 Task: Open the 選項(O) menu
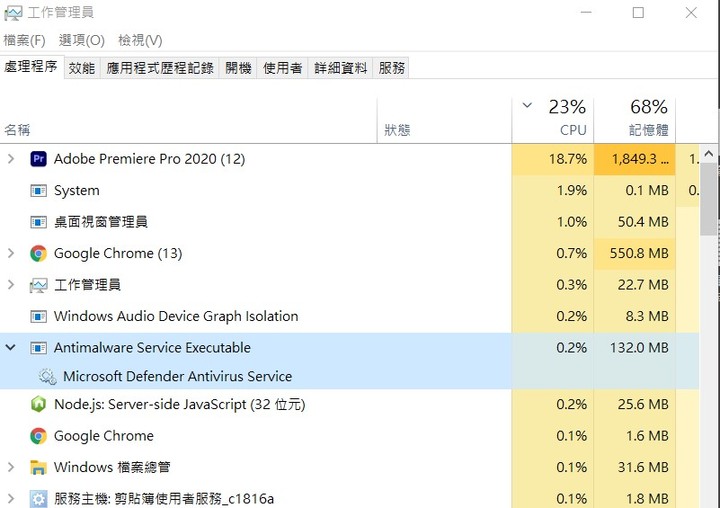coord(82,40)
